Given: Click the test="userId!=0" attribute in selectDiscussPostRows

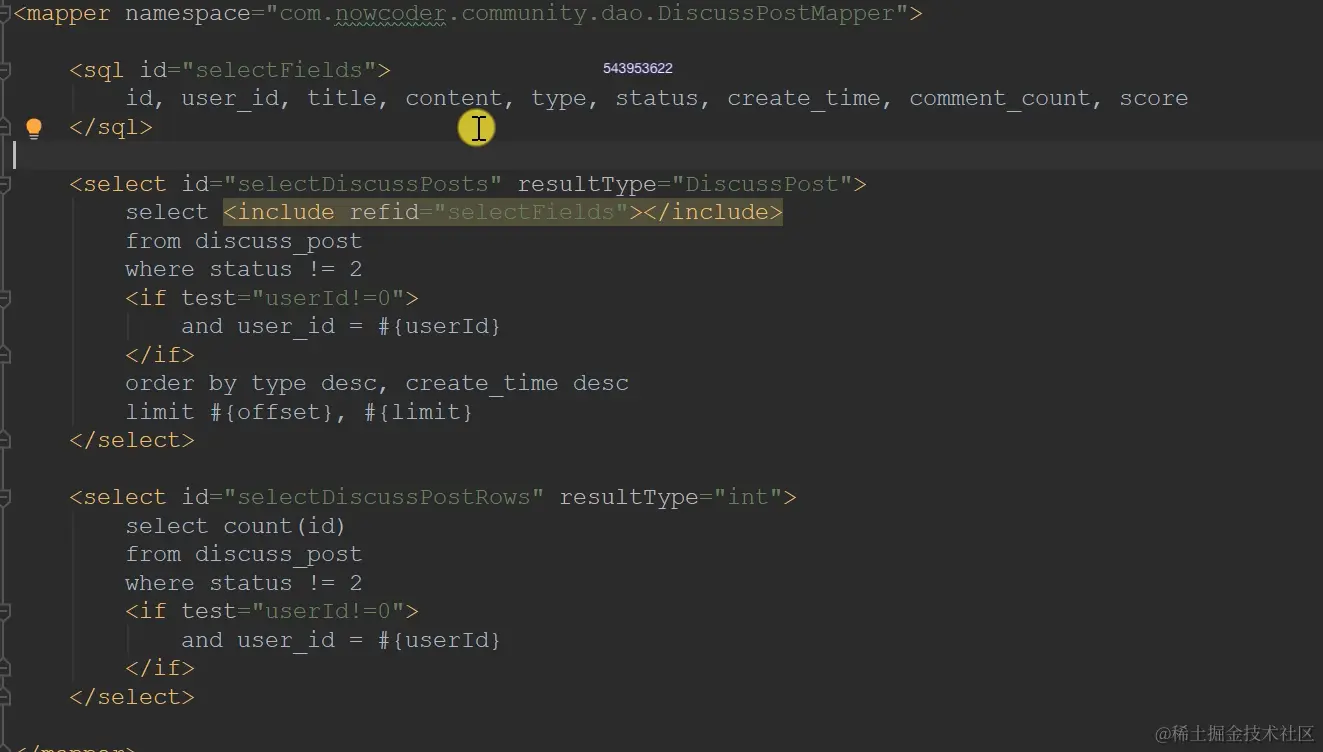Looking at the screenshot, I should point(293,611).
